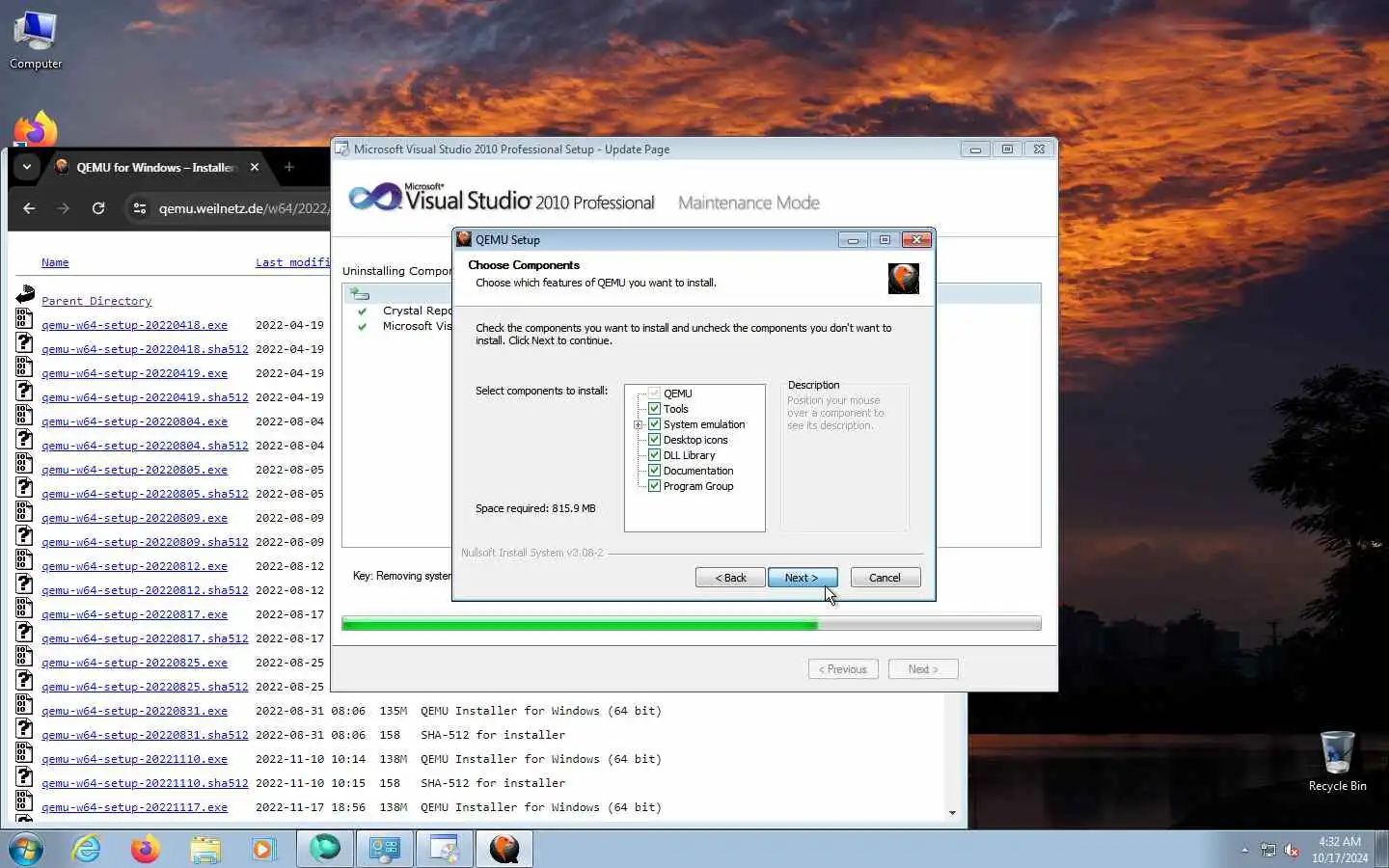Close the QEMU for Windows tab

pos(255,167)
